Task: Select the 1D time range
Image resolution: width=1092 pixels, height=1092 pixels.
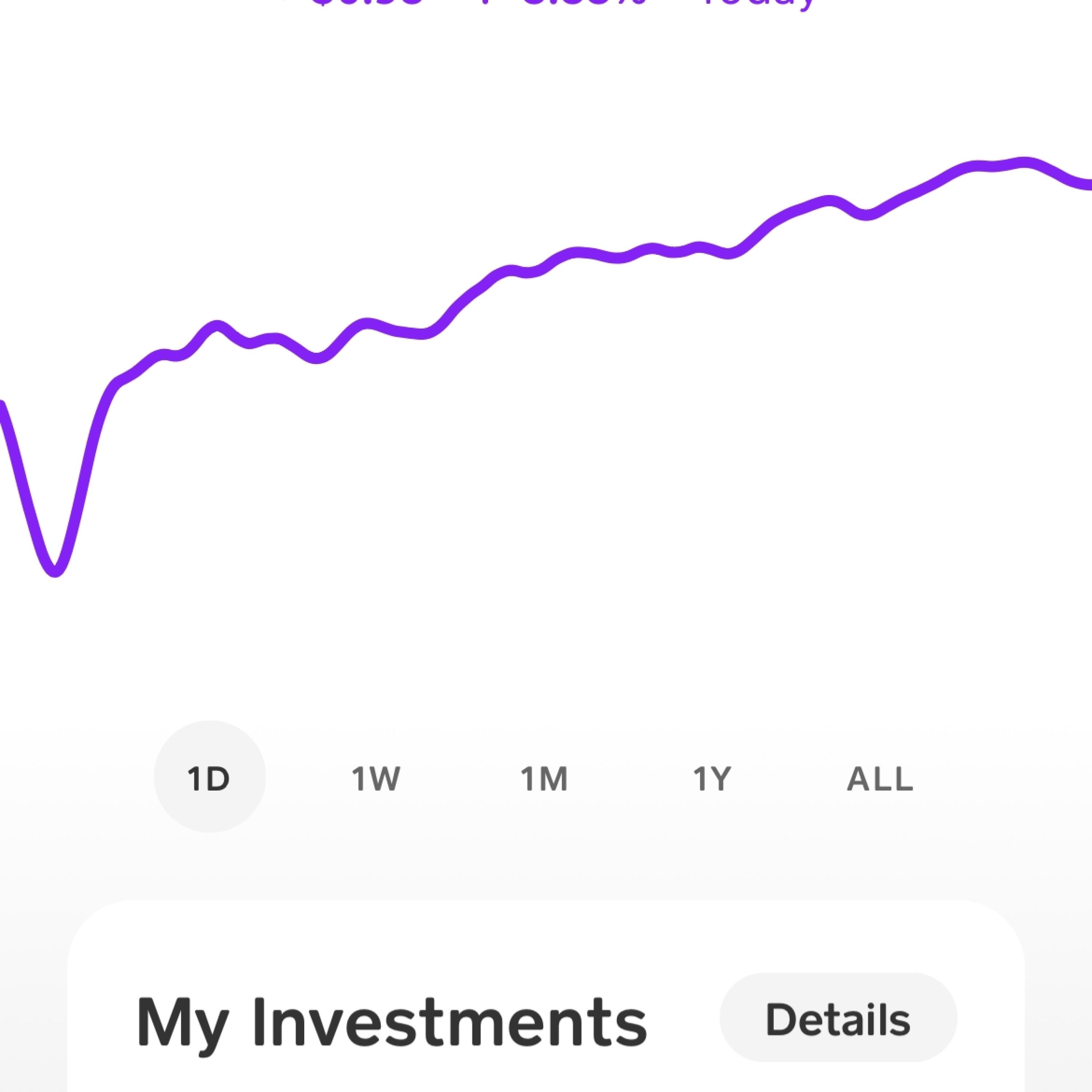Action: tap(210, 777)
